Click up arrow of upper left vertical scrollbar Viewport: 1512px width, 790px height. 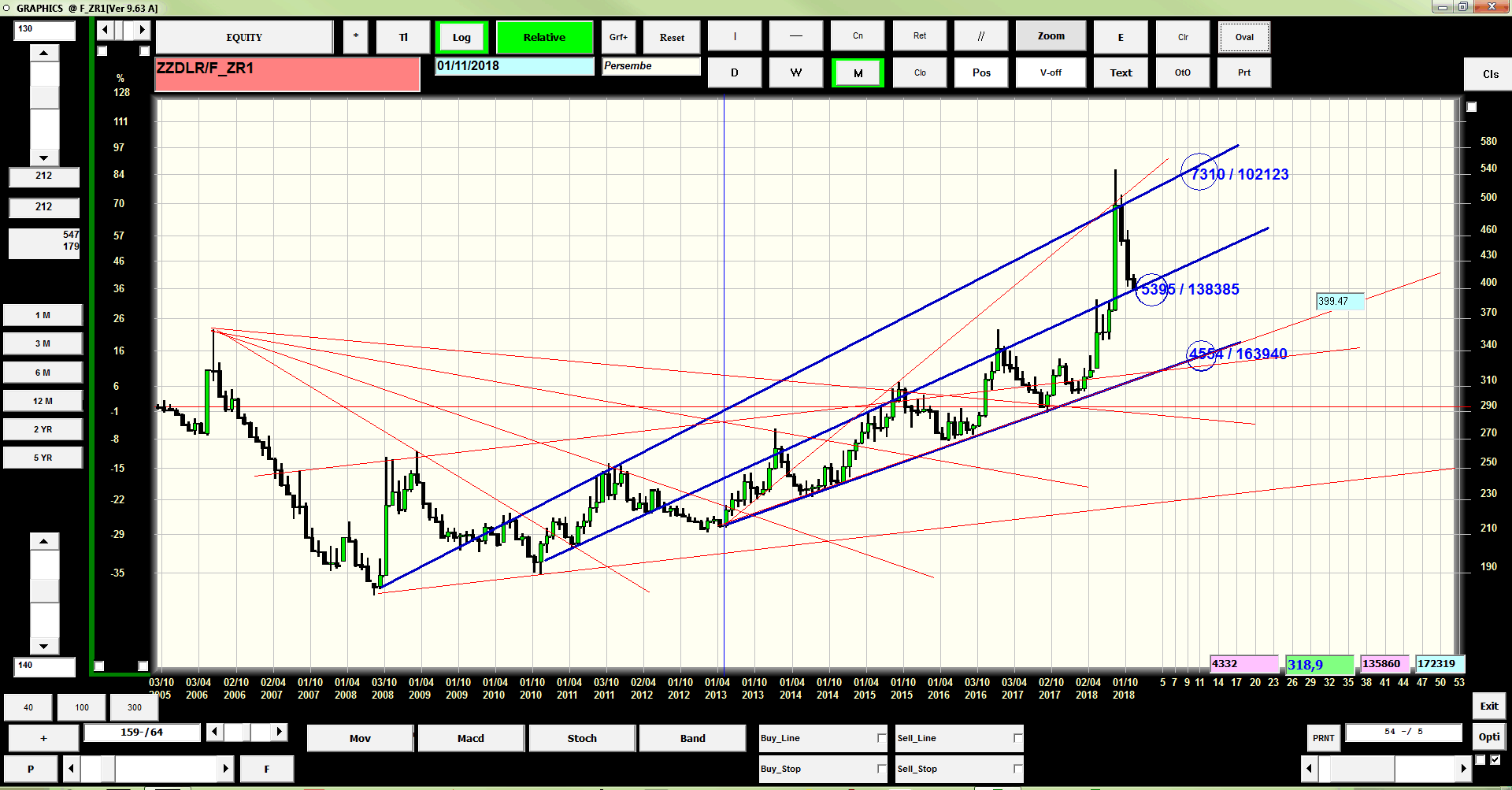pos(44,54)
